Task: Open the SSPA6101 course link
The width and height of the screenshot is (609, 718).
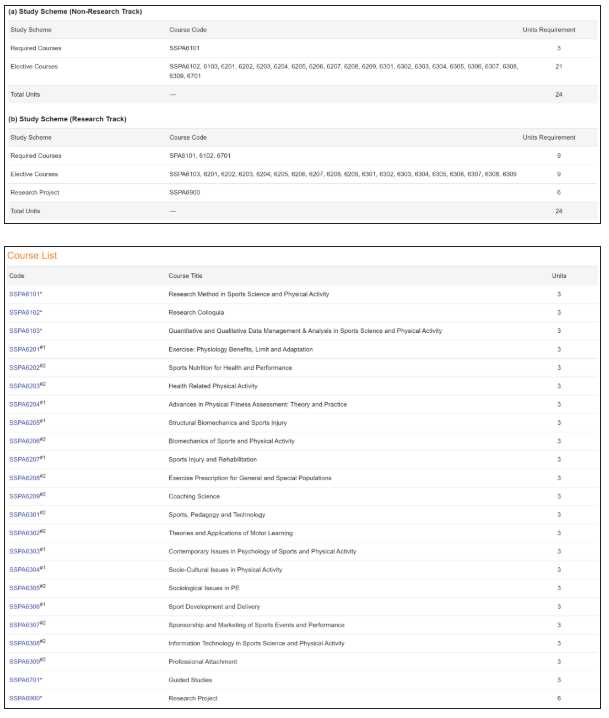Action: coord(25,294)
